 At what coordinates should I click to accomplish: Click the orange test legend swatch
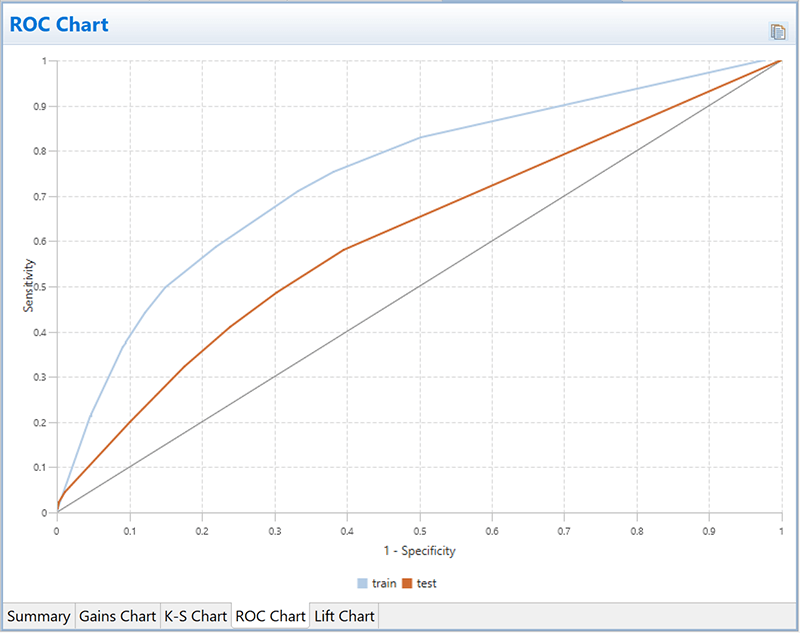(408, 583)
